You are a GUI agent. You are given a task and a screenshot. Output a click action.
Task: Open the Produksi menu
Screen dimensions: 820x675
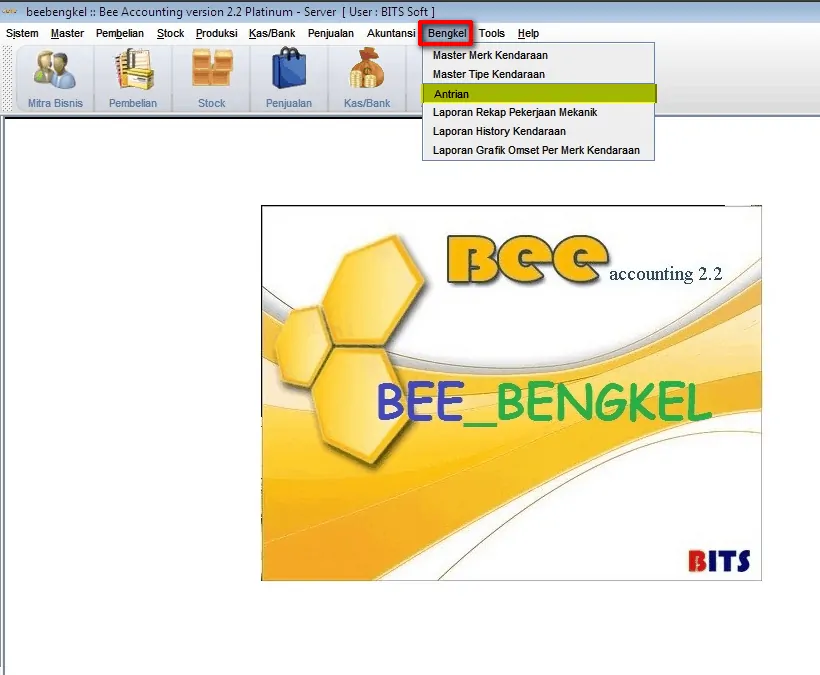pos(217,33)
